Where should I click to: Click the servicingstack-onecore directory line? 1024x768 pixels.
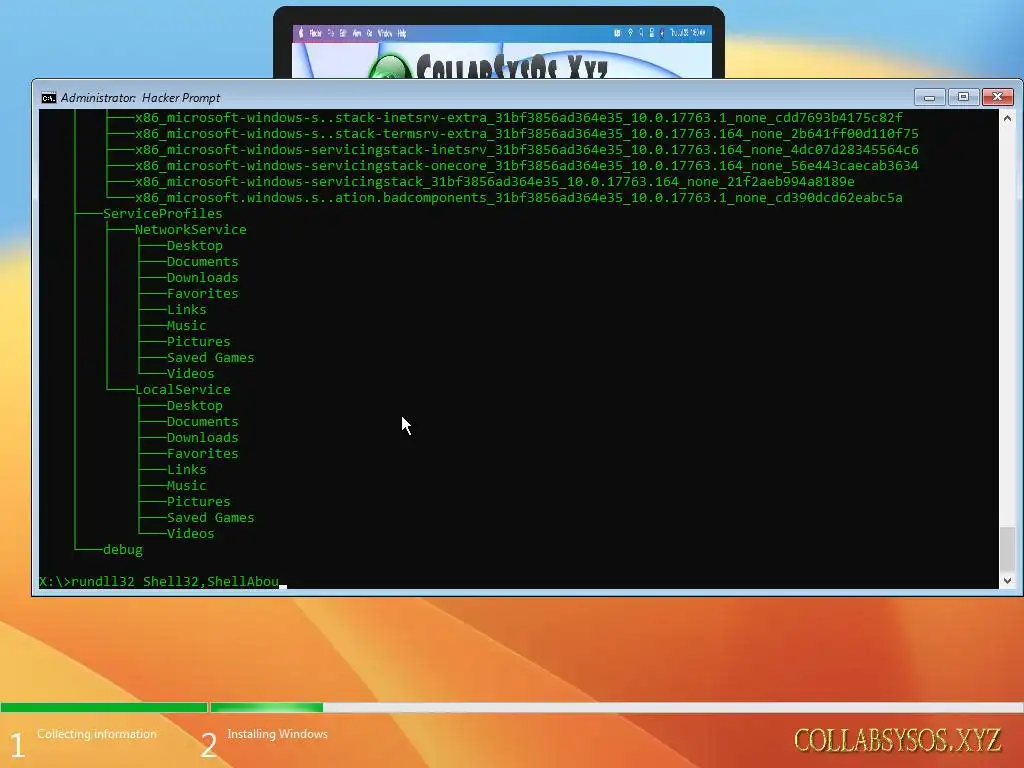pos(526,165)
